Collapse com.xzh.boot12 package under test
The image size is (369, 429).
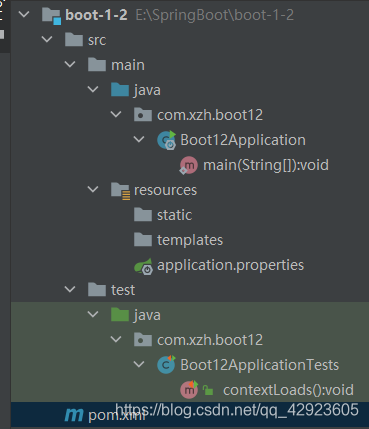(x=116, y=339)
